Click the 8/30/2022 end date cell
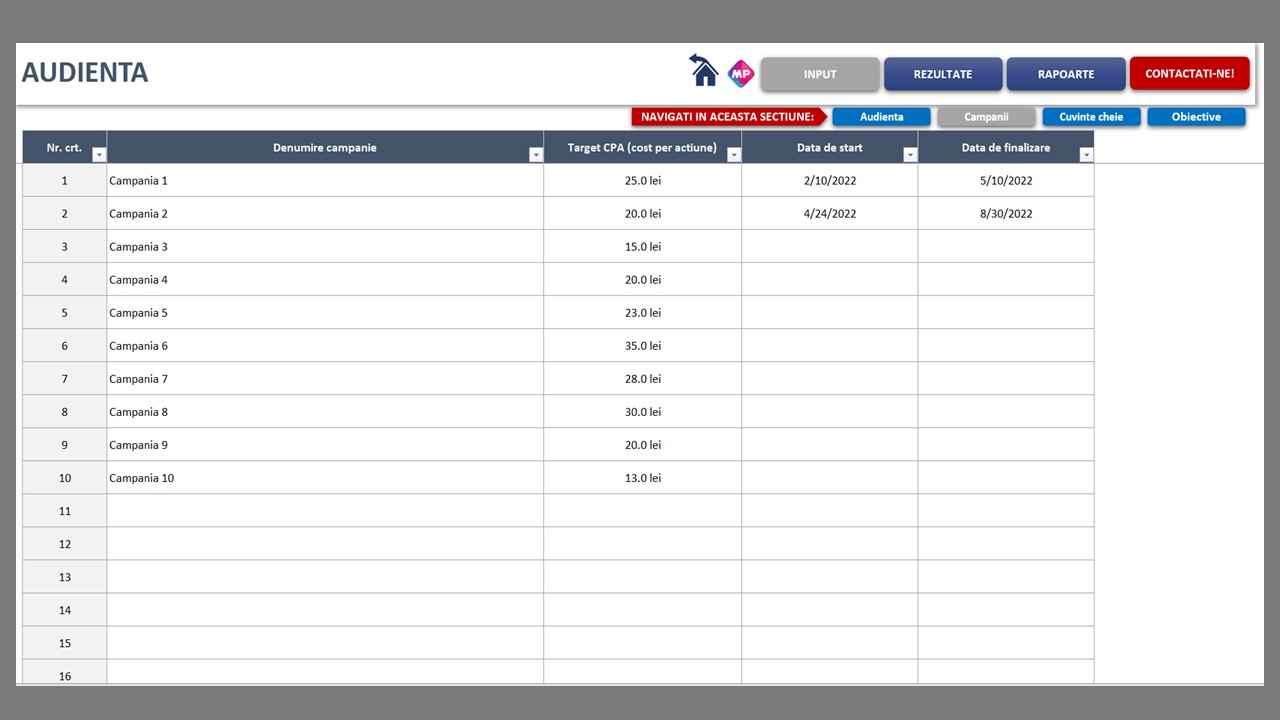Image resolution: width=1280 pixels, height=720 pixels. 1005,214
